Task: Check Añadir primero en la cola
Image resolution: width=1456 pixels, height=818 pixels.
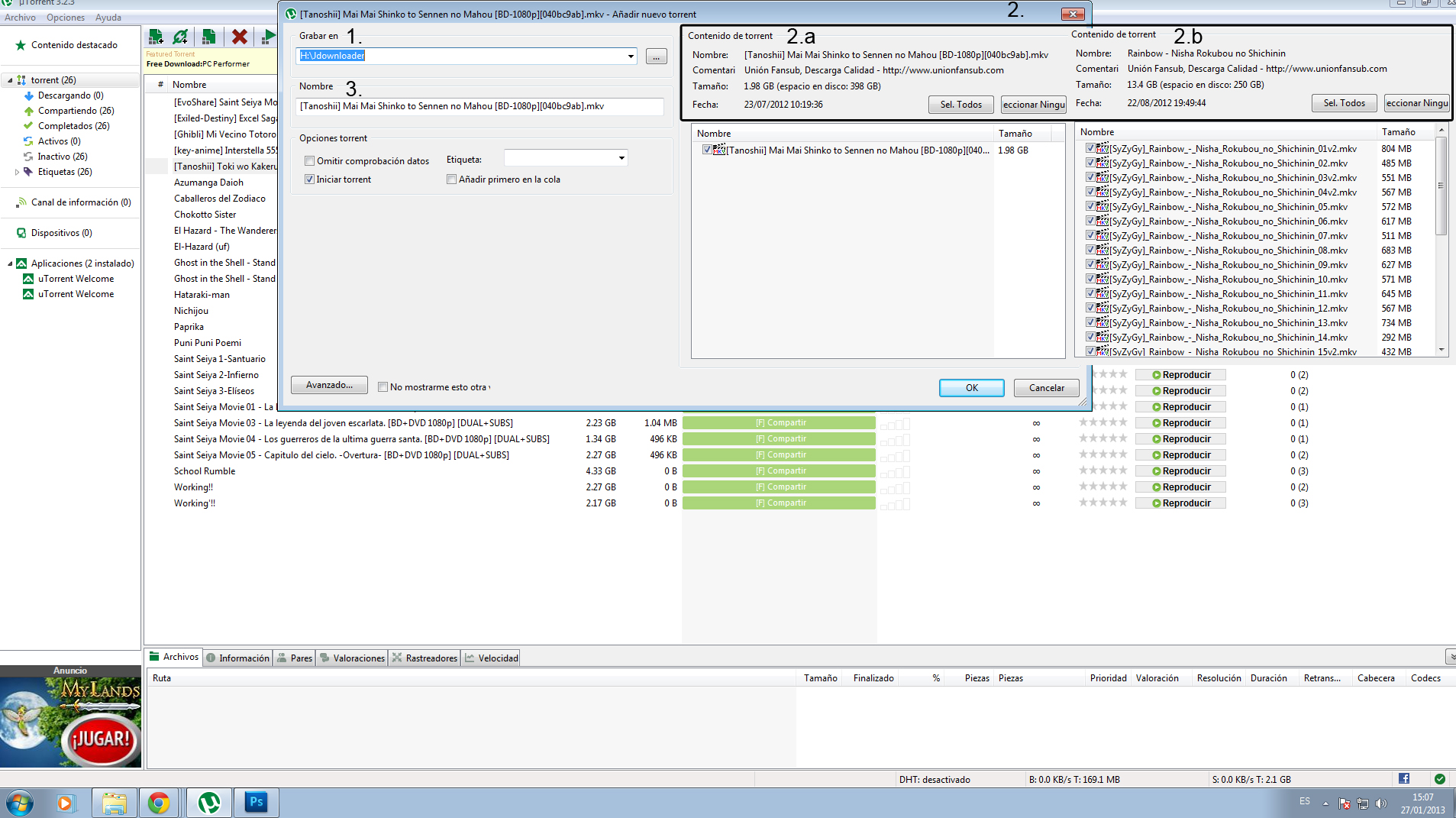Action: click(x=452, y=179)
